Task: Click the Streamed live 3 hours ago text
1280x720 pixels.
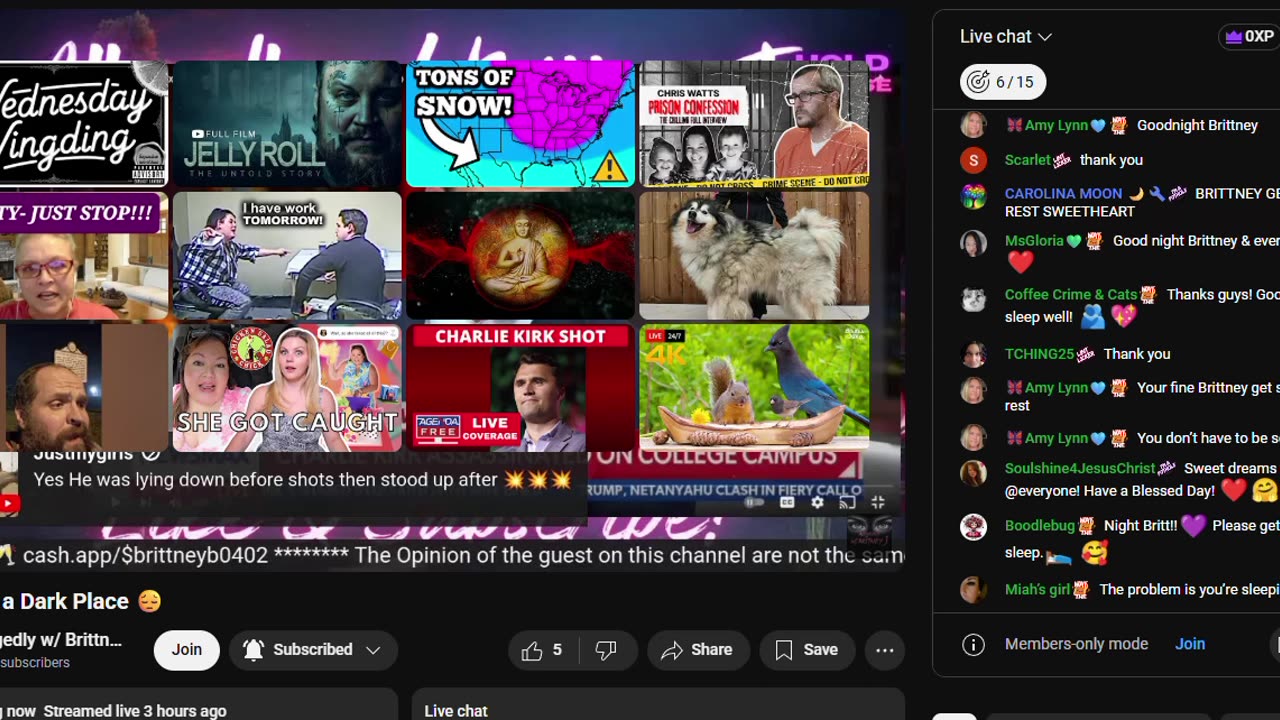Action: [x=135, y=711]
